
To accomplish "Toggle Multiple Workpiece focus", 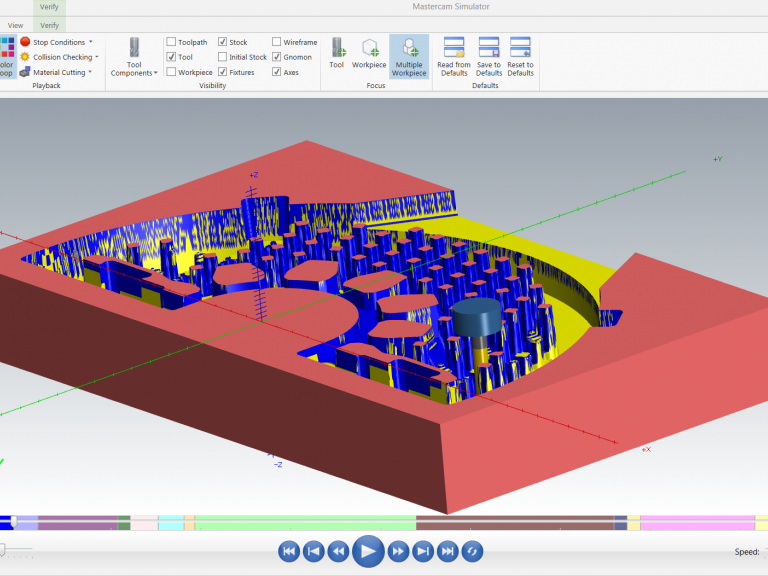I will [409, 56].
